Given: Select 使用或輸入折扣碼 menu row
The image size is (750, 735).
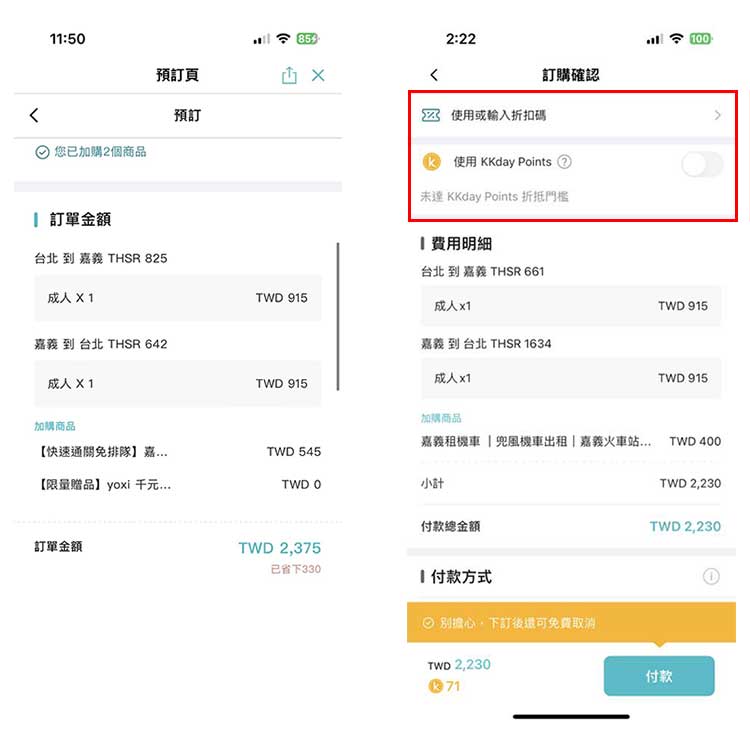Looking at the screenshot, I should 572,115.
